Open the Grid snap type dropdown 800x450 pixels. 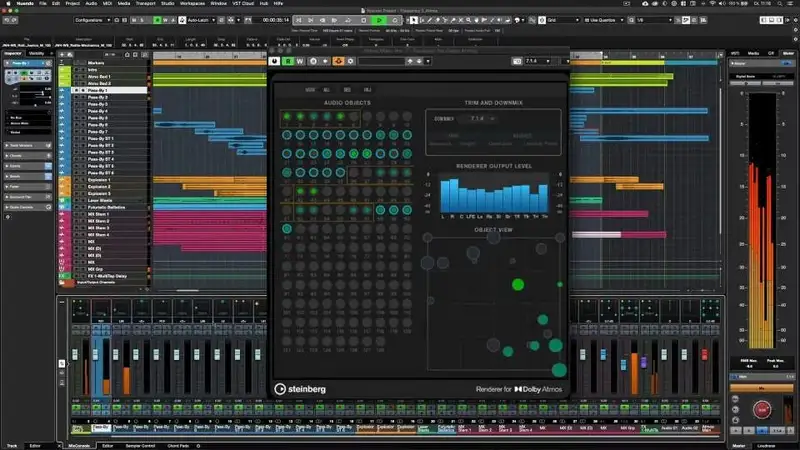coord(563,20)
